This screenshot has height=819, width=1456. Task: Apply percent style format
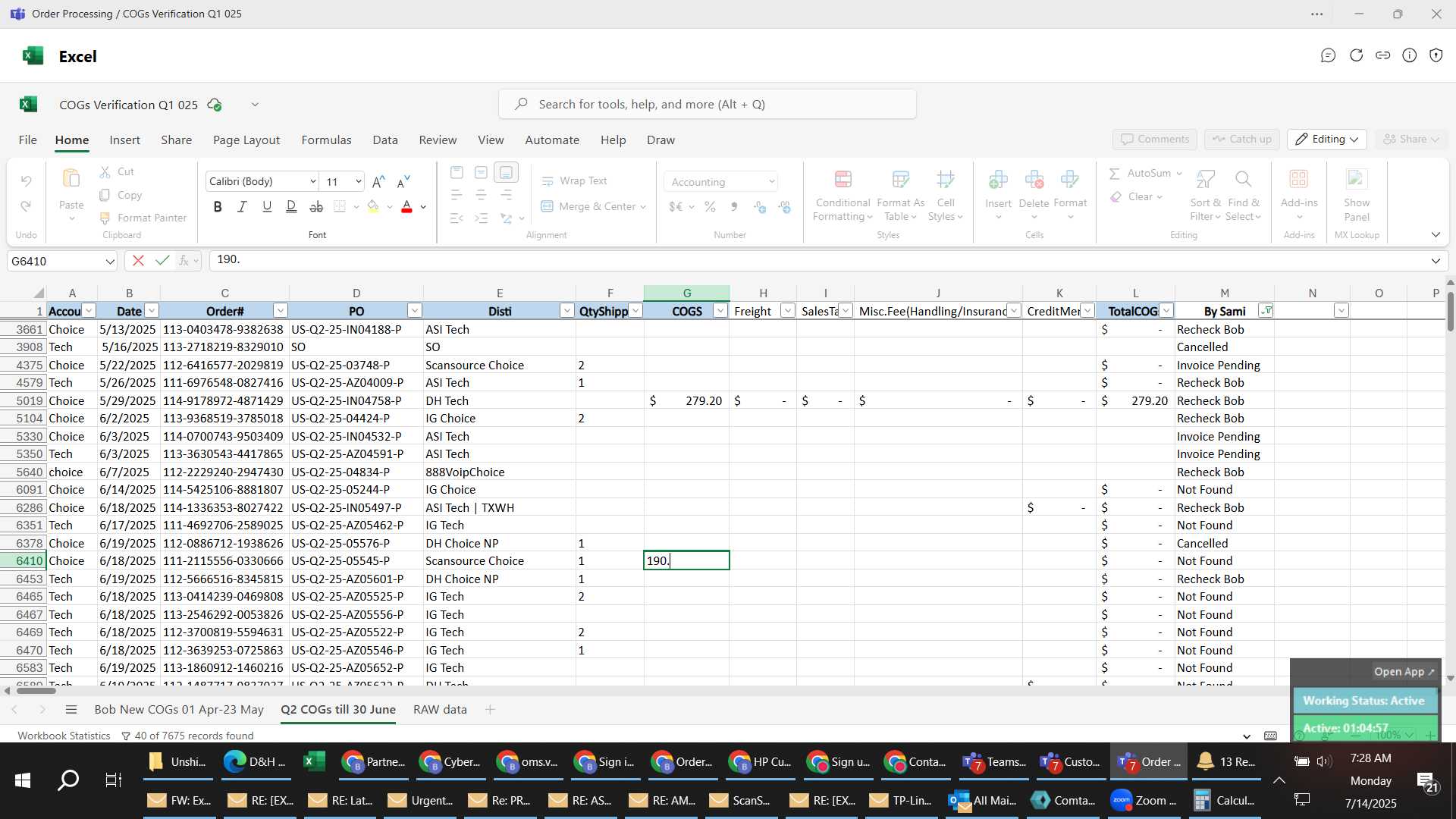(x=710, y=206)
